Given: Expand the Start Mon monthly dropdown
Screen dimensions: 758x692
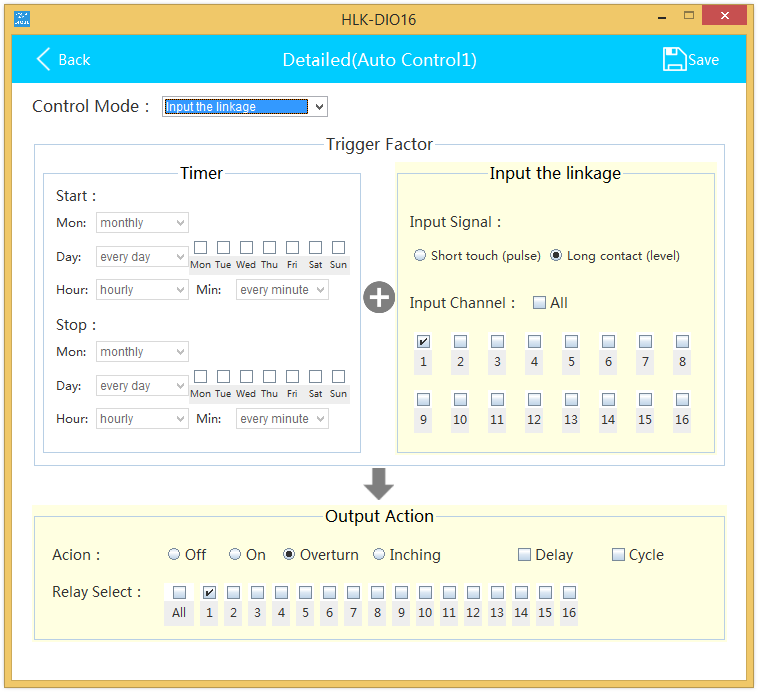Looking at the screenshot, I should click(142, 223).
